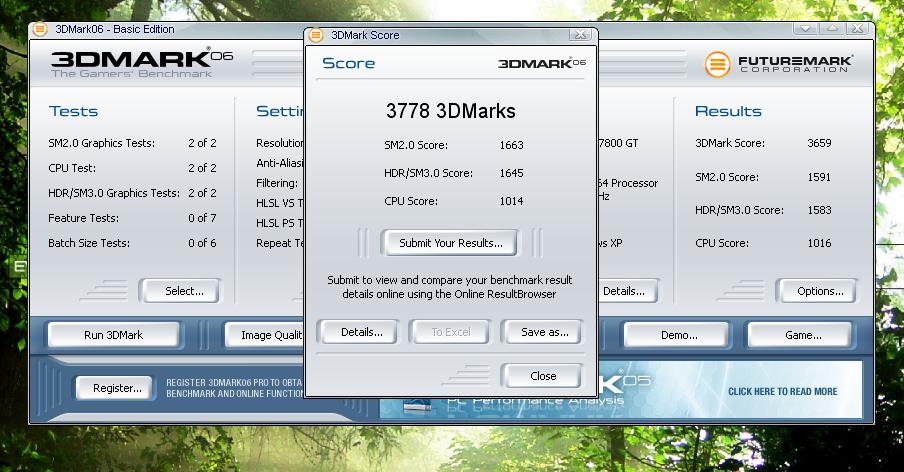Viewport: 904px width, 472px height.
Task: Open results Options button
Action: (820, 291)
